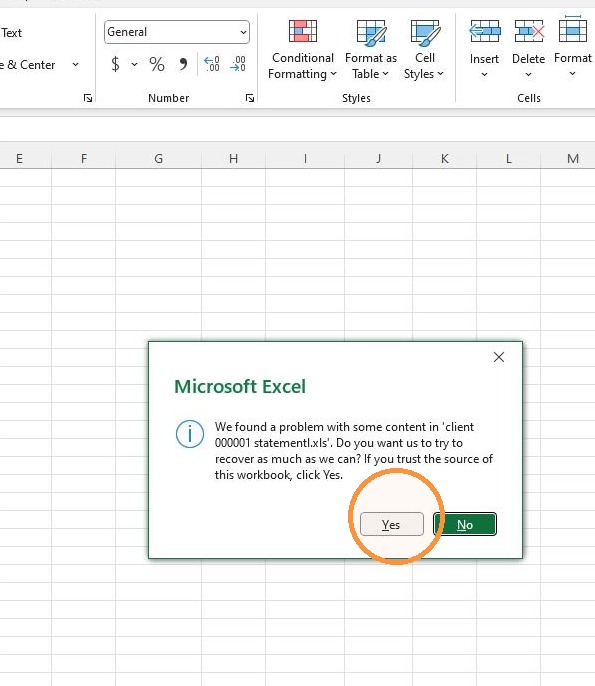Open Alignment settings dialog launcher

[88, 98]
